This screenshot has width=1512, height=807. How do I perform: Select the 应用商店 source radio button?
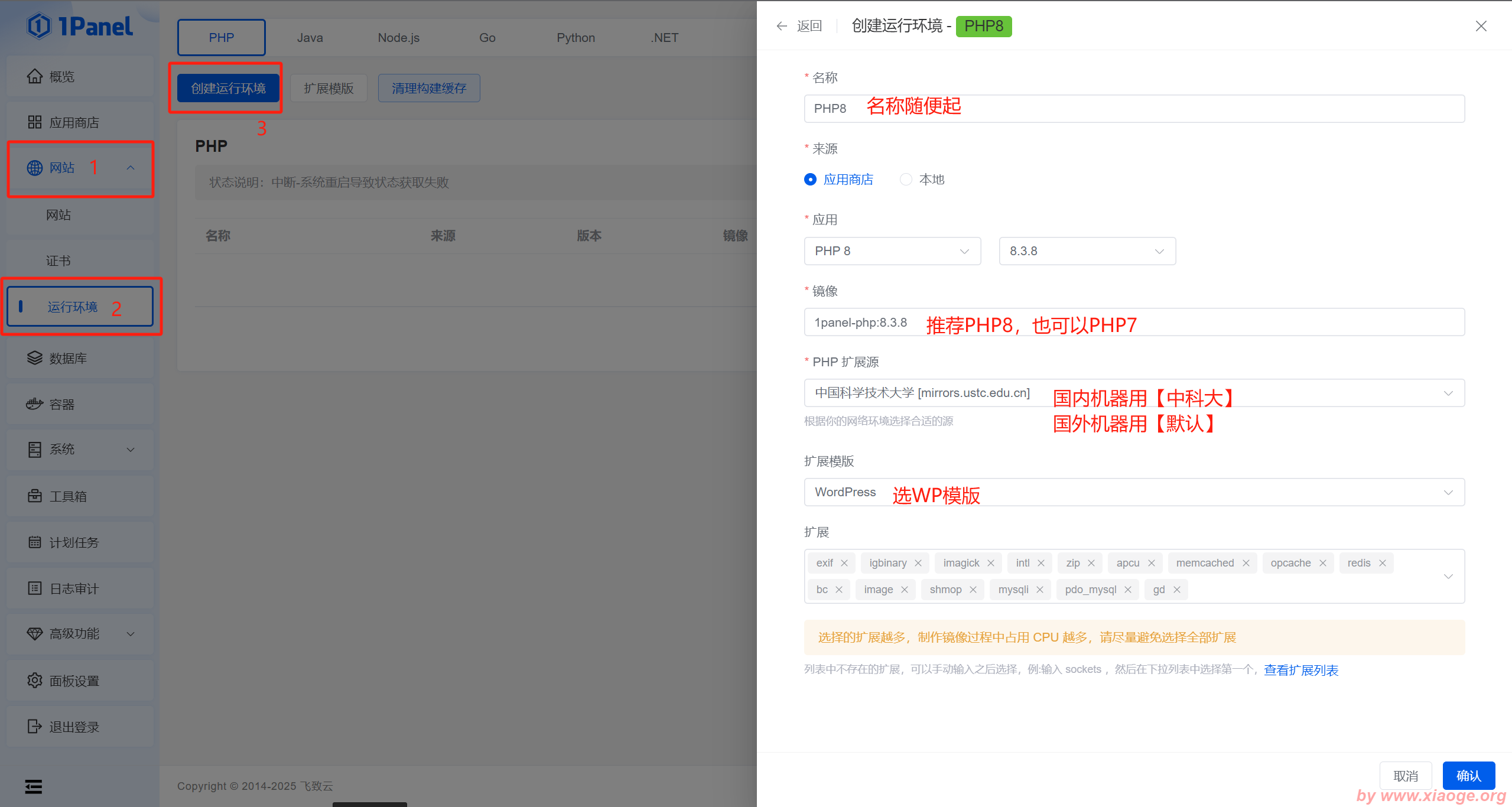[811, 180]
